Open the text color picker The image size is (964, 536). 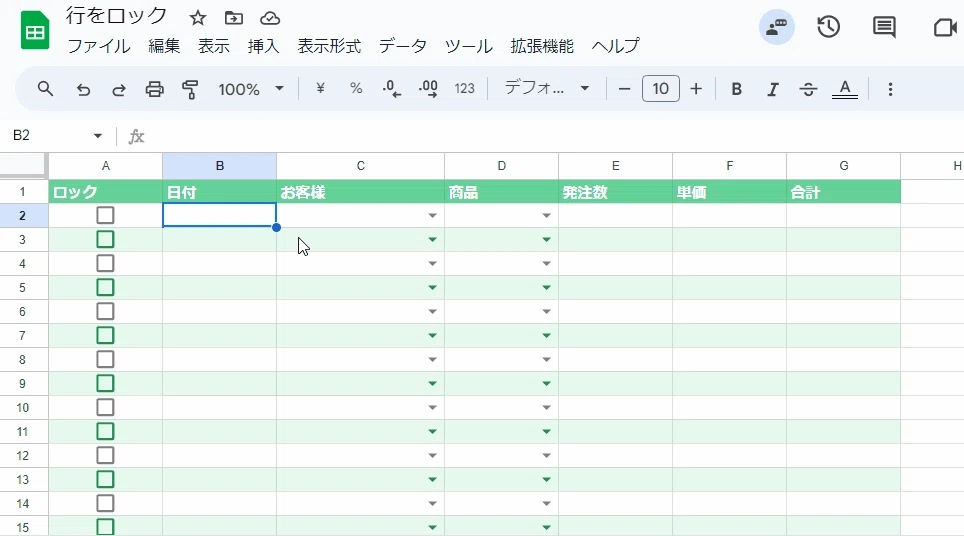coord(845,90)
